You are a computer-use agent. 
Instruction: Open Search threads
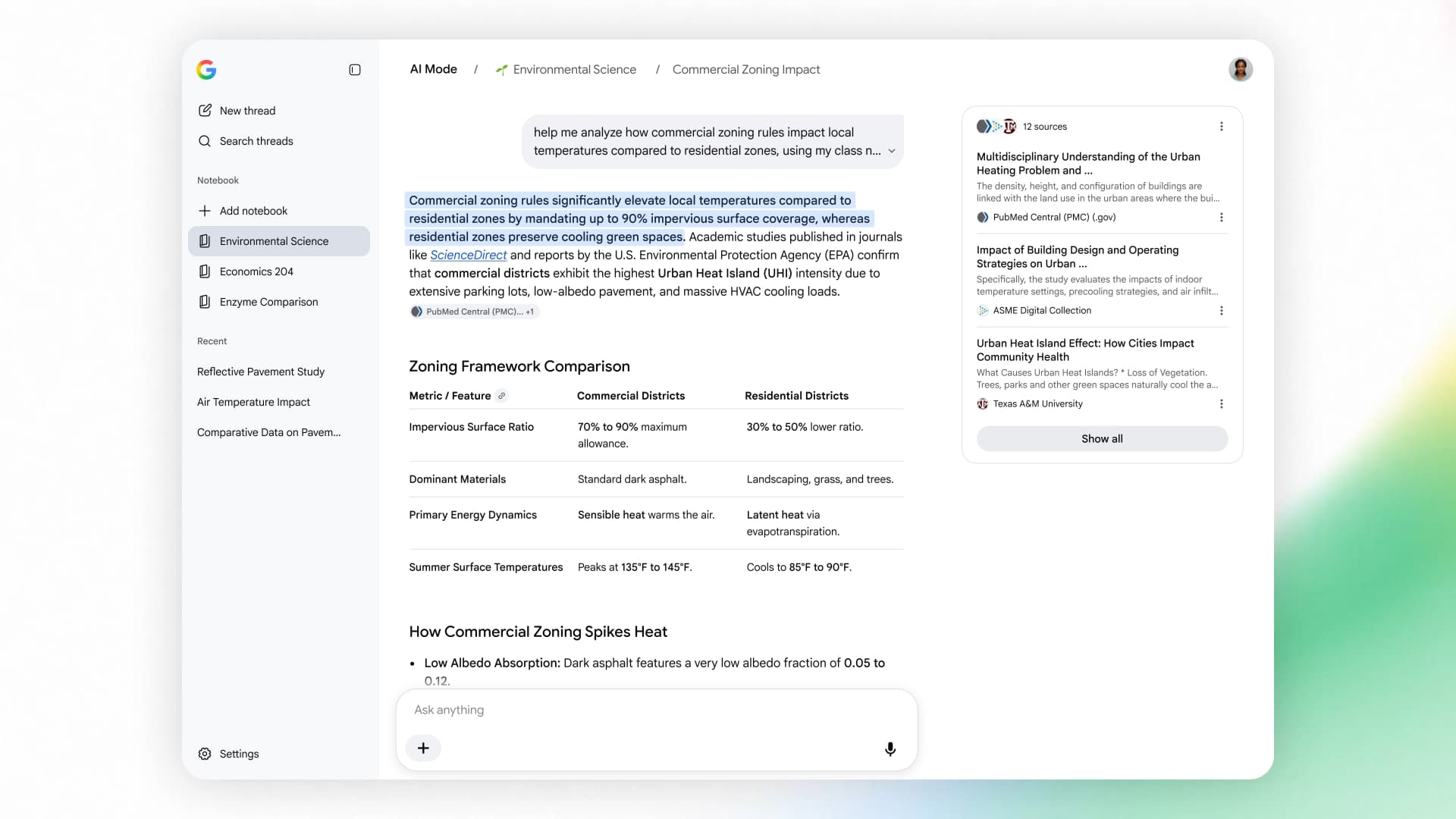tap(246, 141)
